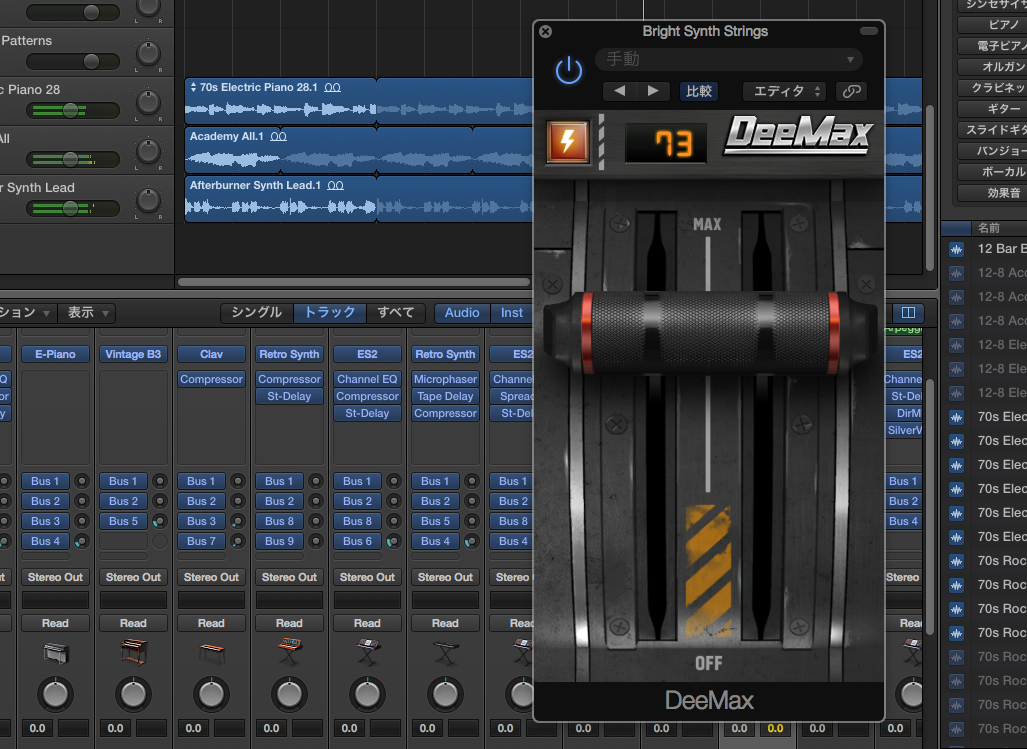
Task: Click the loop icon on 70s Electric Piano 28.1 region
Action: tap(333, 88)
